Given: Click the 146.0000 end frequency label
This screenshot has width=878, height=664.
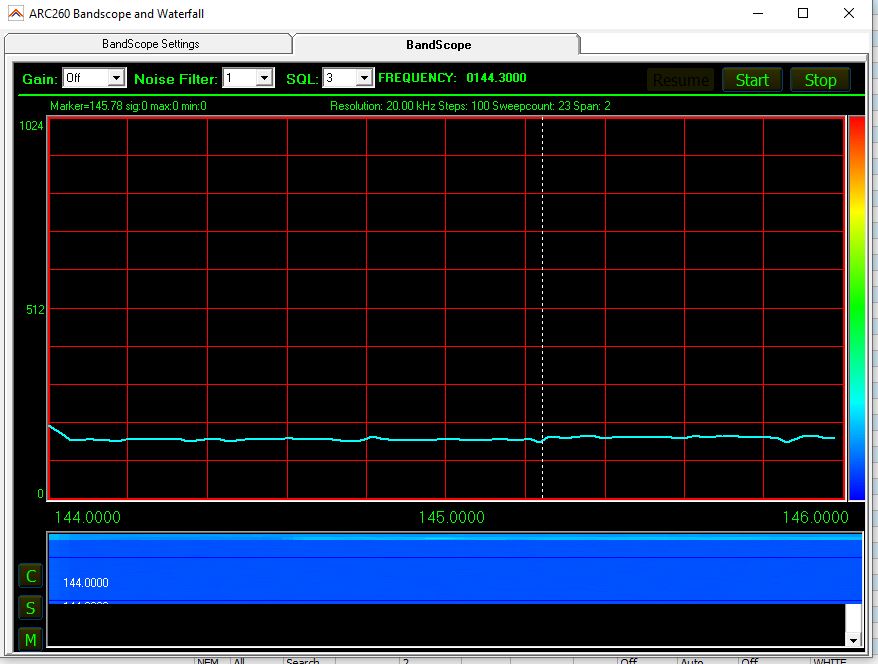Looking at the screenshot, I should coord(815,517).
